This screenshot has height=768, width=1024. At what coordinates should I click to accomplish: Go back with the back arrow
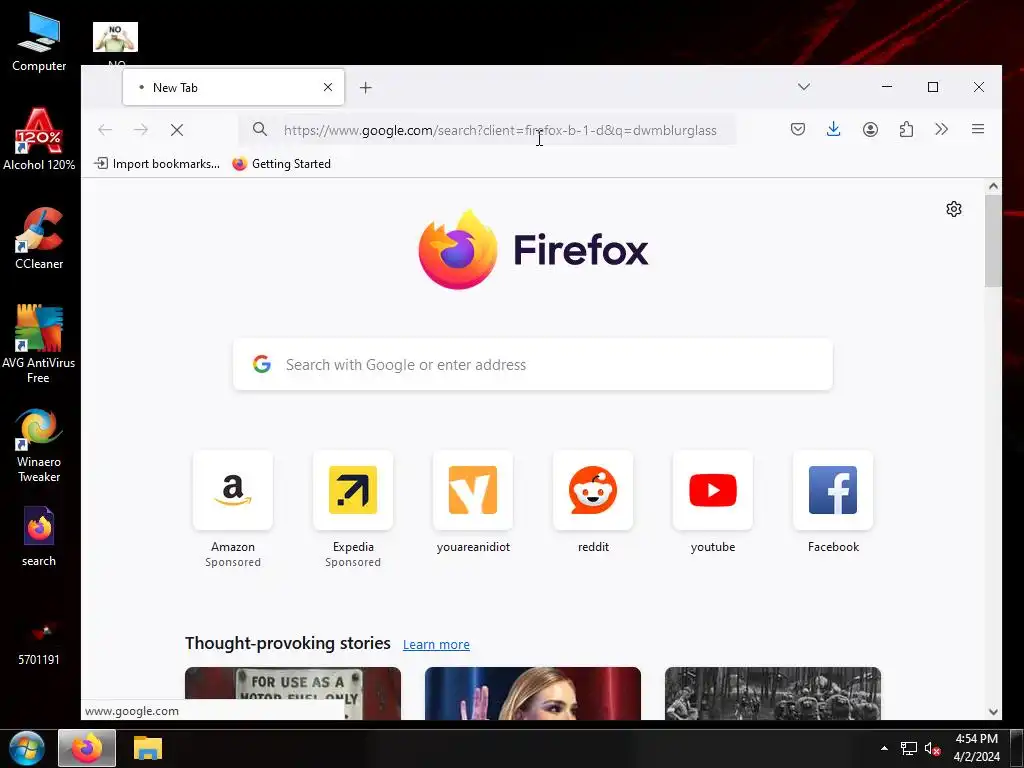pos(105,130)
